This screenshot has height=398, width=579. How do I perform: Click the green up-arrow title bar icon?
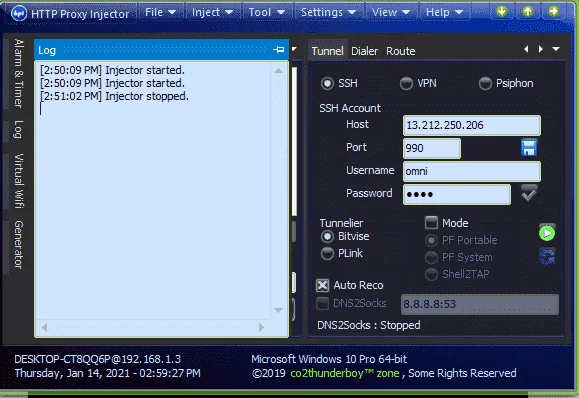pos(528,11)
